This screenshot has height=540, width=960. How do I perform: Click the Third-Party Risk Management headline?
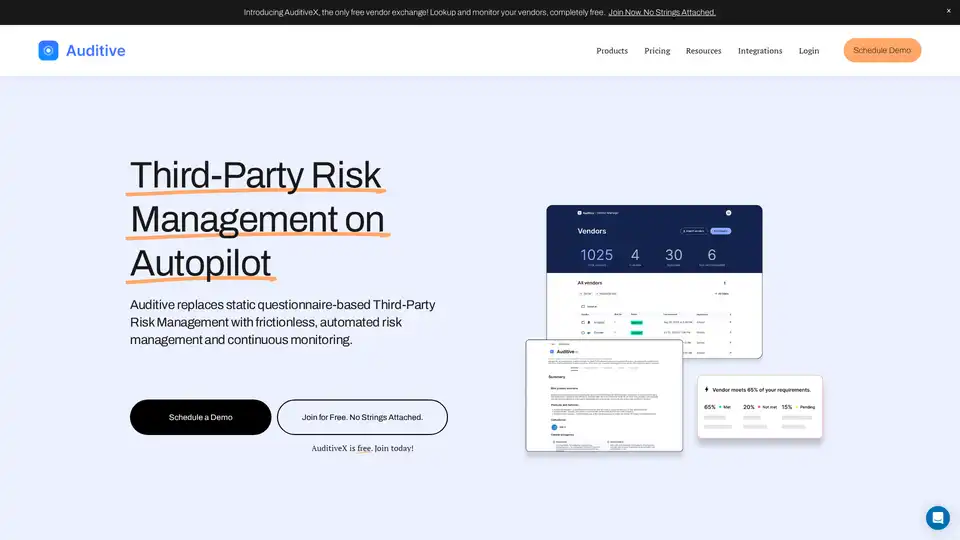257,218
